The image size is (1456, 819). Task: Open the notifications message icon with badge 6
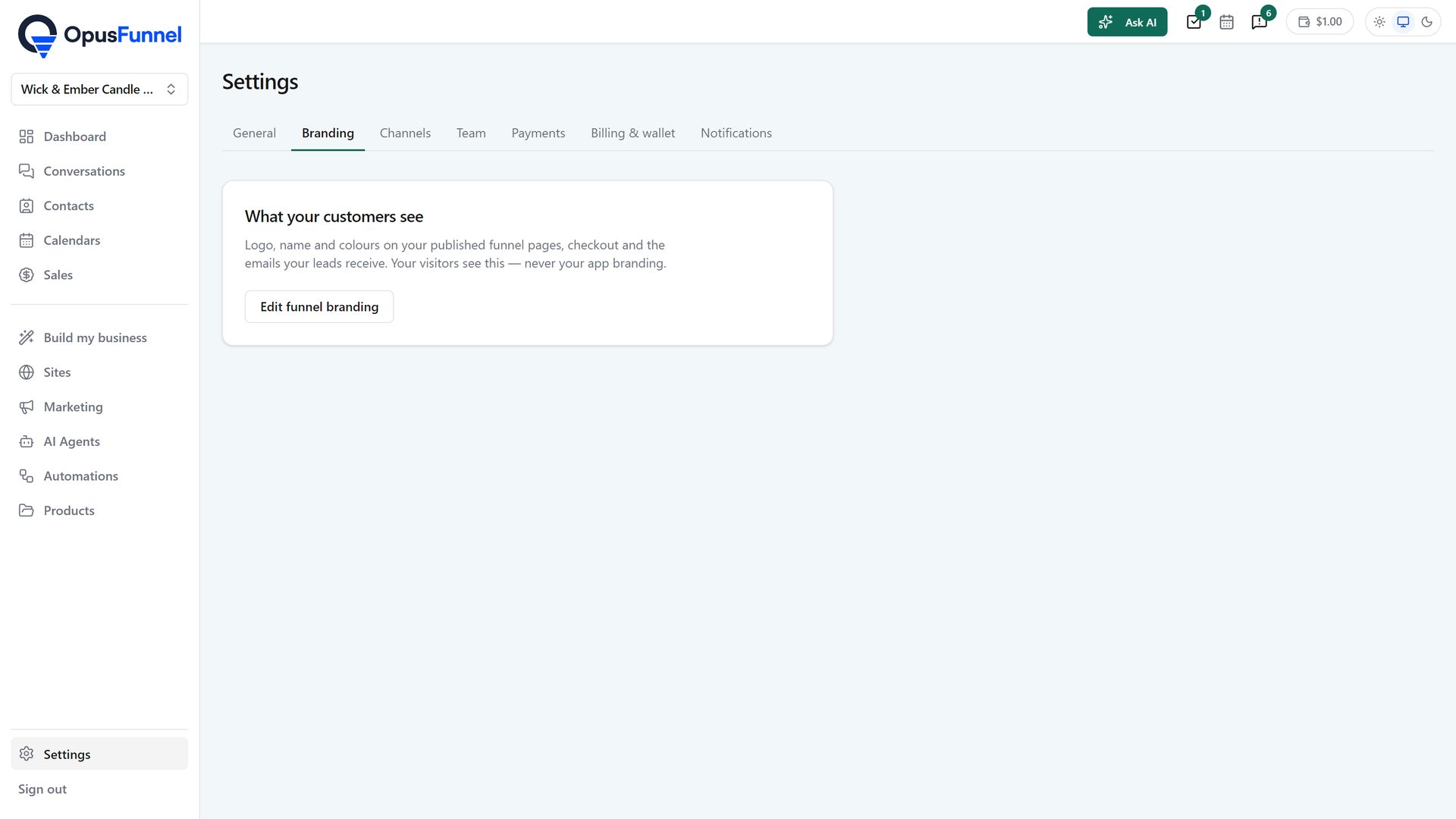(1260, 22)
